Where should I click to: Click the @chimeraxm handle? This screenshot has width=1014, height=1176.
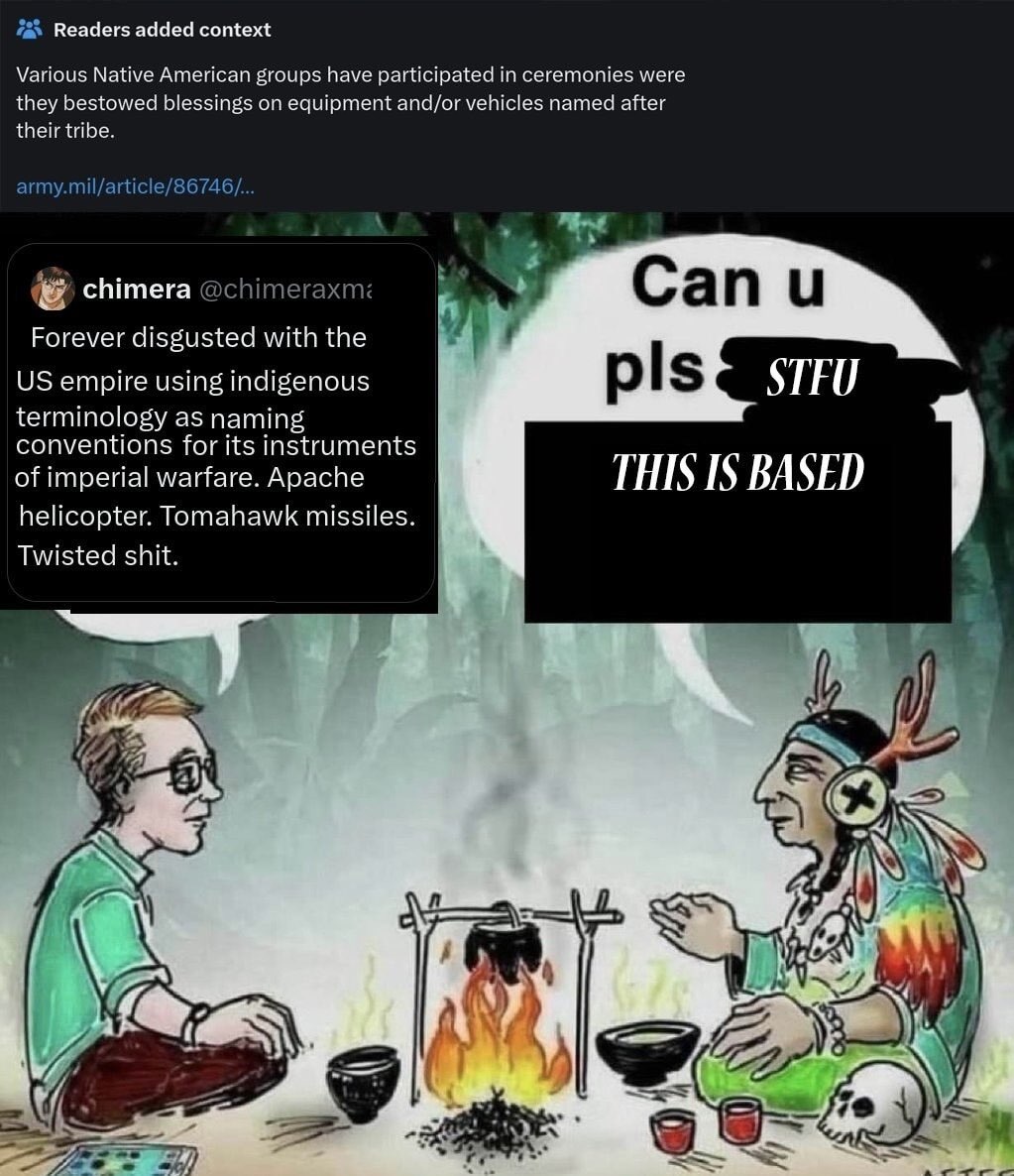pos(285,289)
